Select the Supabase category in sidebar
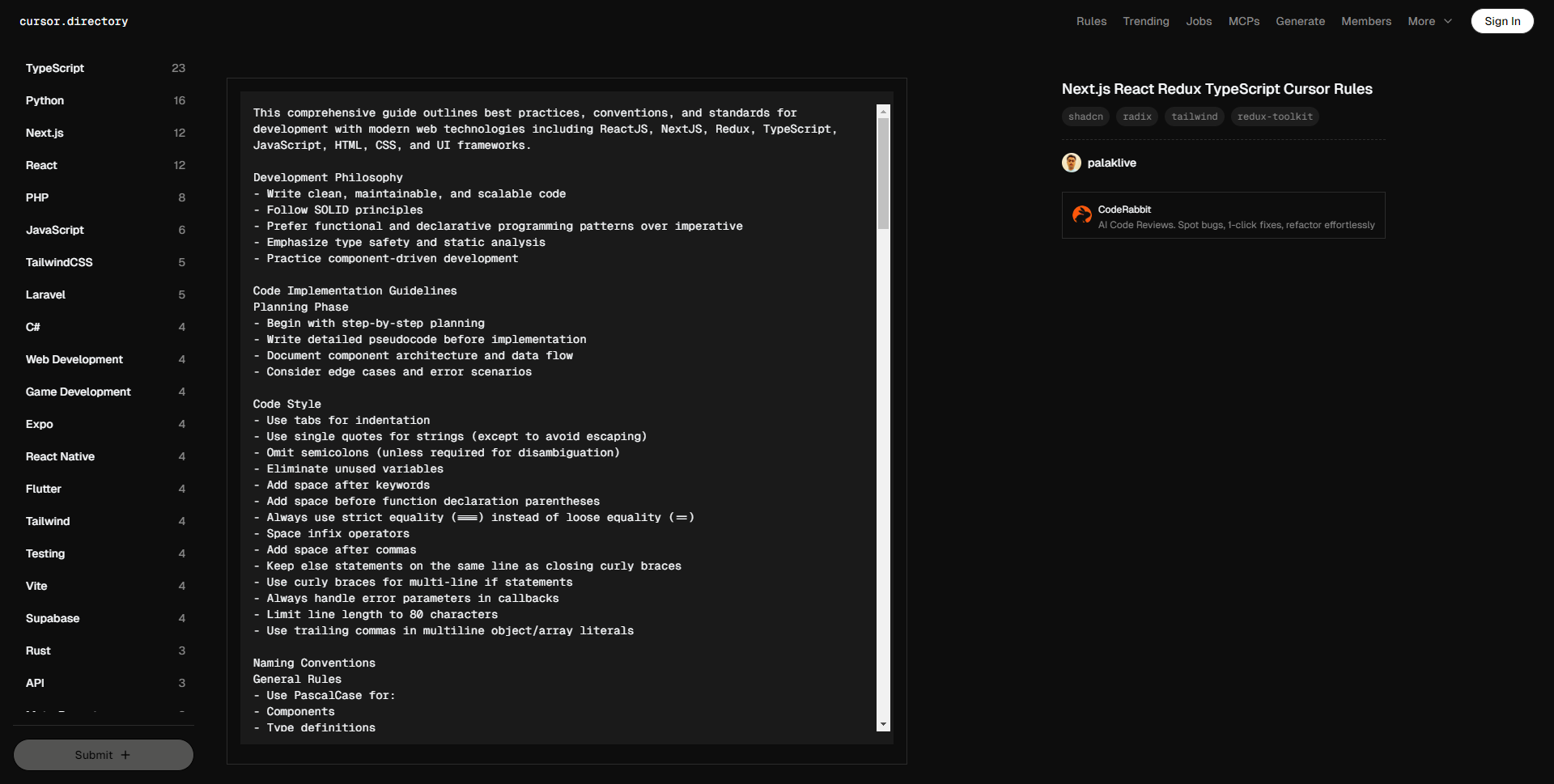This screenshot has height=784, width=1554. pyautogui.click(x=53, y=618)
